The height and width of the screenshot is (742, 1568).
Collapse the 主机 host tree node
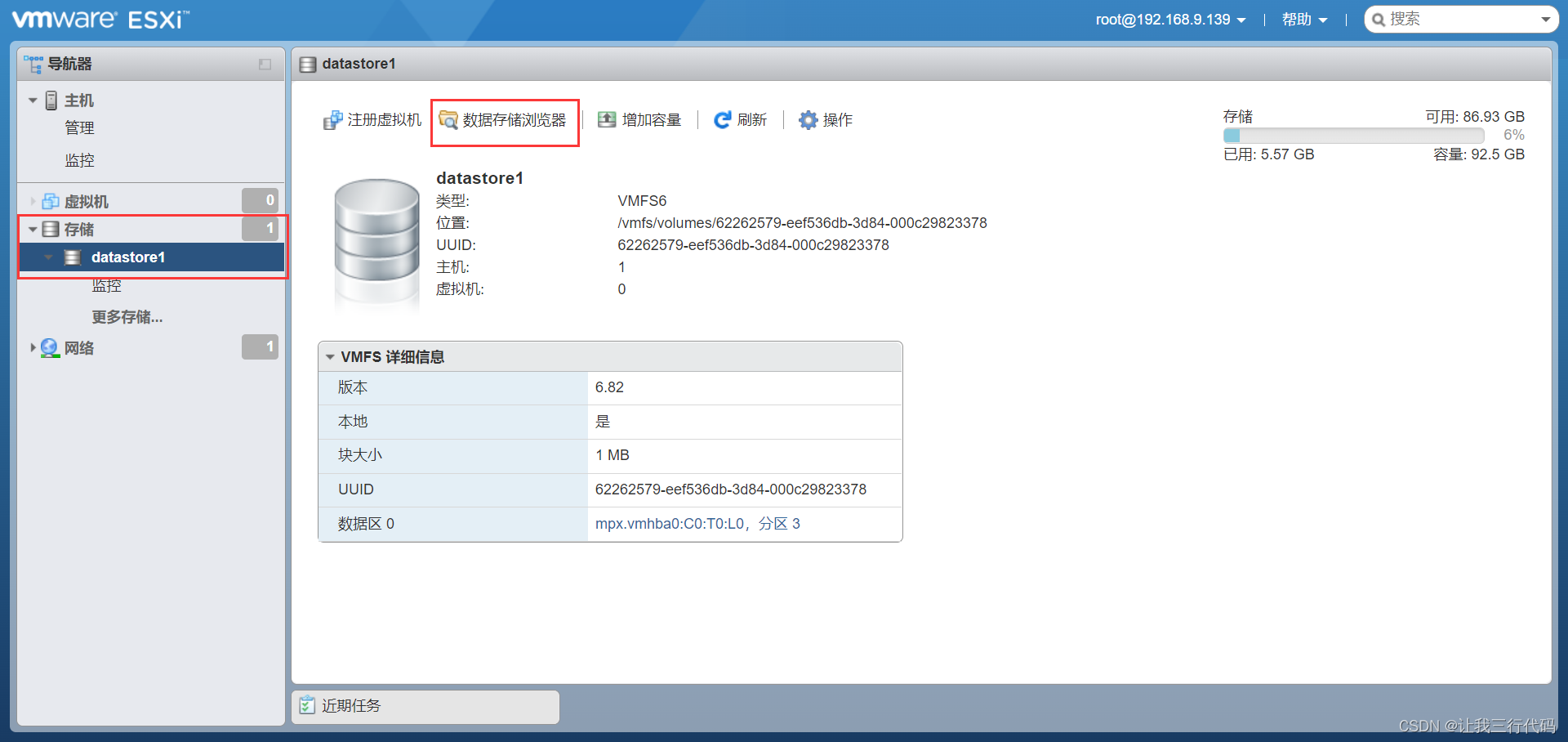coord(33,101)
